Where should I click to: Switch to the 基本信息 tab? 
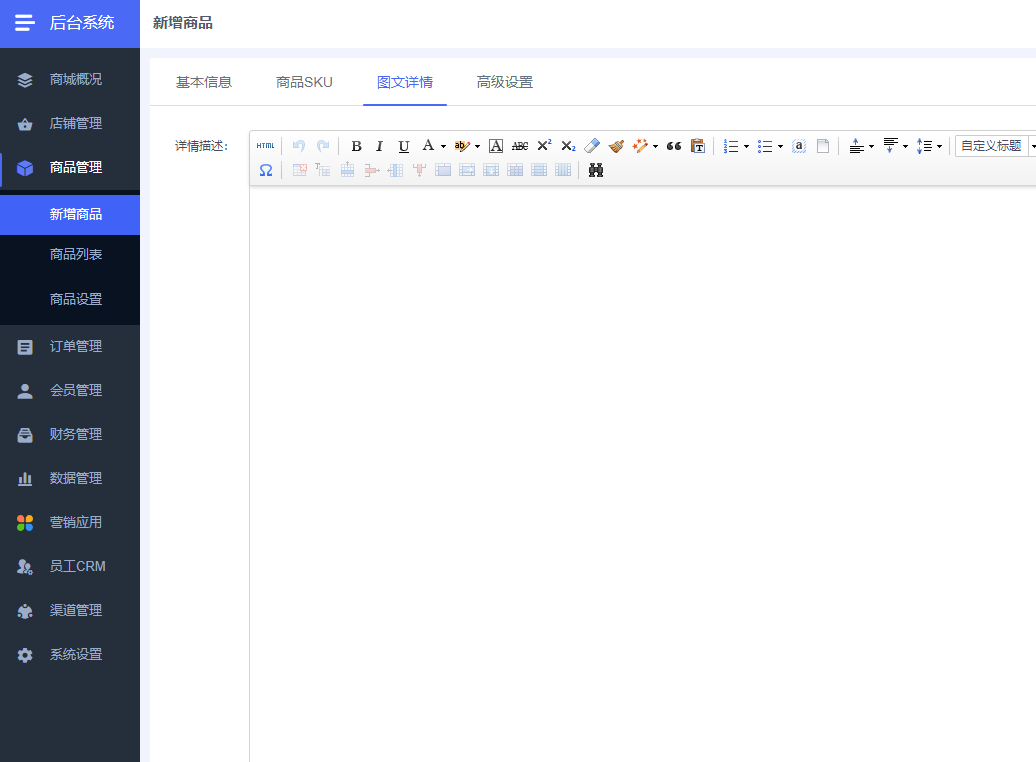tap(204, 82)
